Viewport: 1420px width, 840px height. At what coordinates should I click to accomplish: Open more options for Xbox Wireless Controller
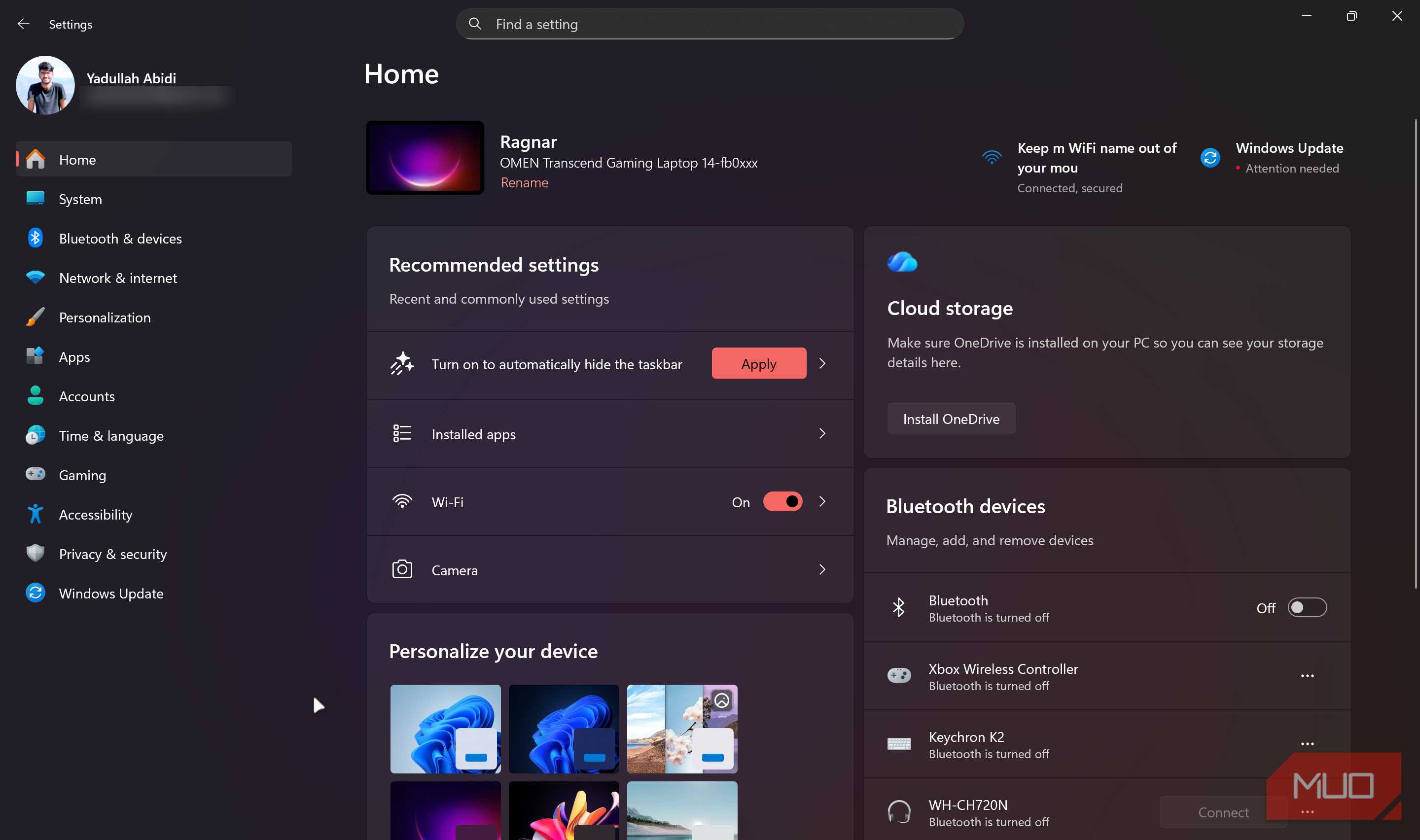(1307, 676)
